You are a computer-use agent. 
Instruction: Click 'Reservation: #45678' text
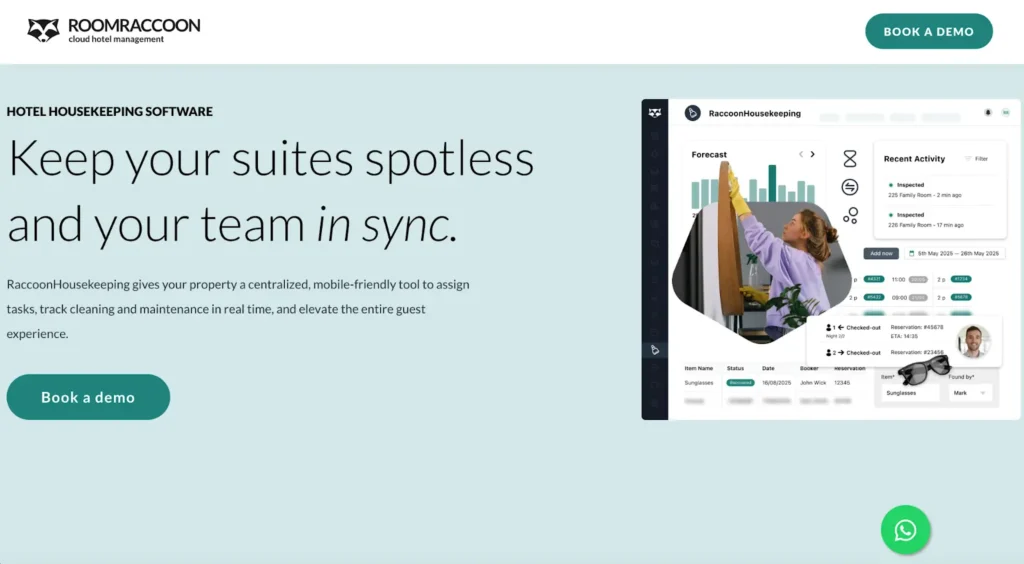click(917, 327)
